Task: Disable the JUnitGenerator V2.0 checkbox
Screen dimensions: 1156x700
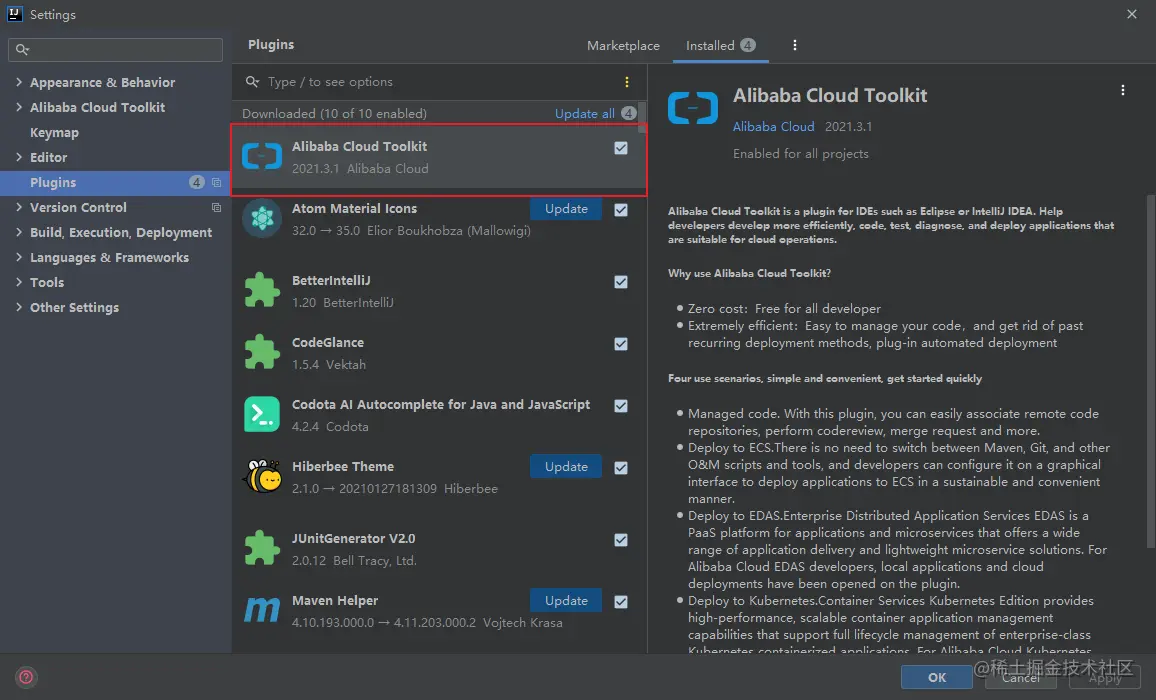Action: [x=621, y=540]
